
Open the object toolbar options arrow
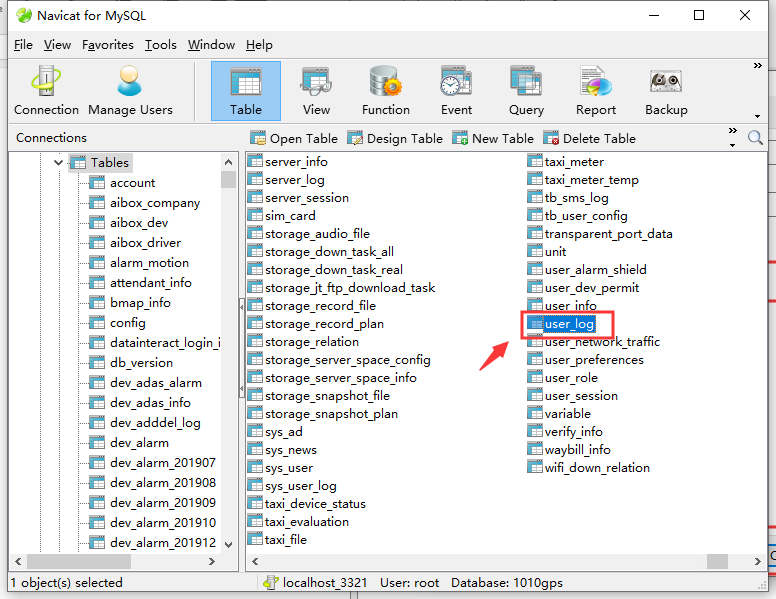(x=732, y=145)
